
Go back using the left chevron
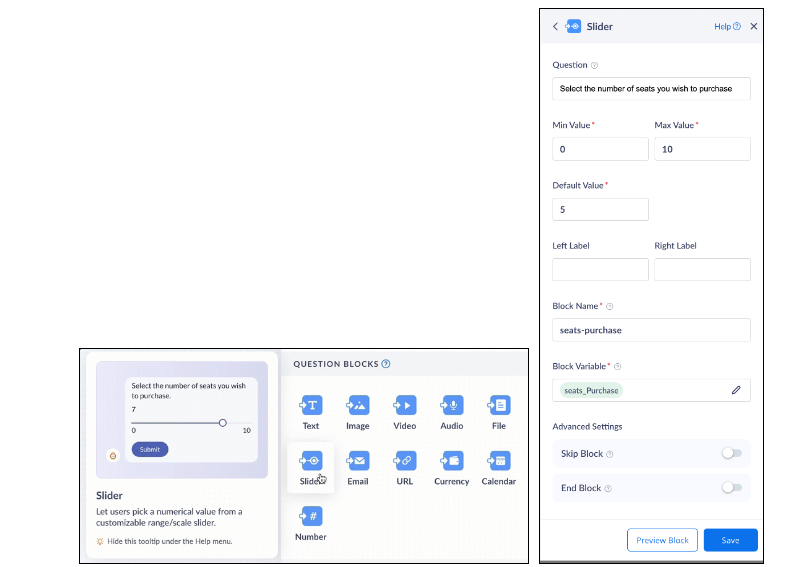pos(555,27)
